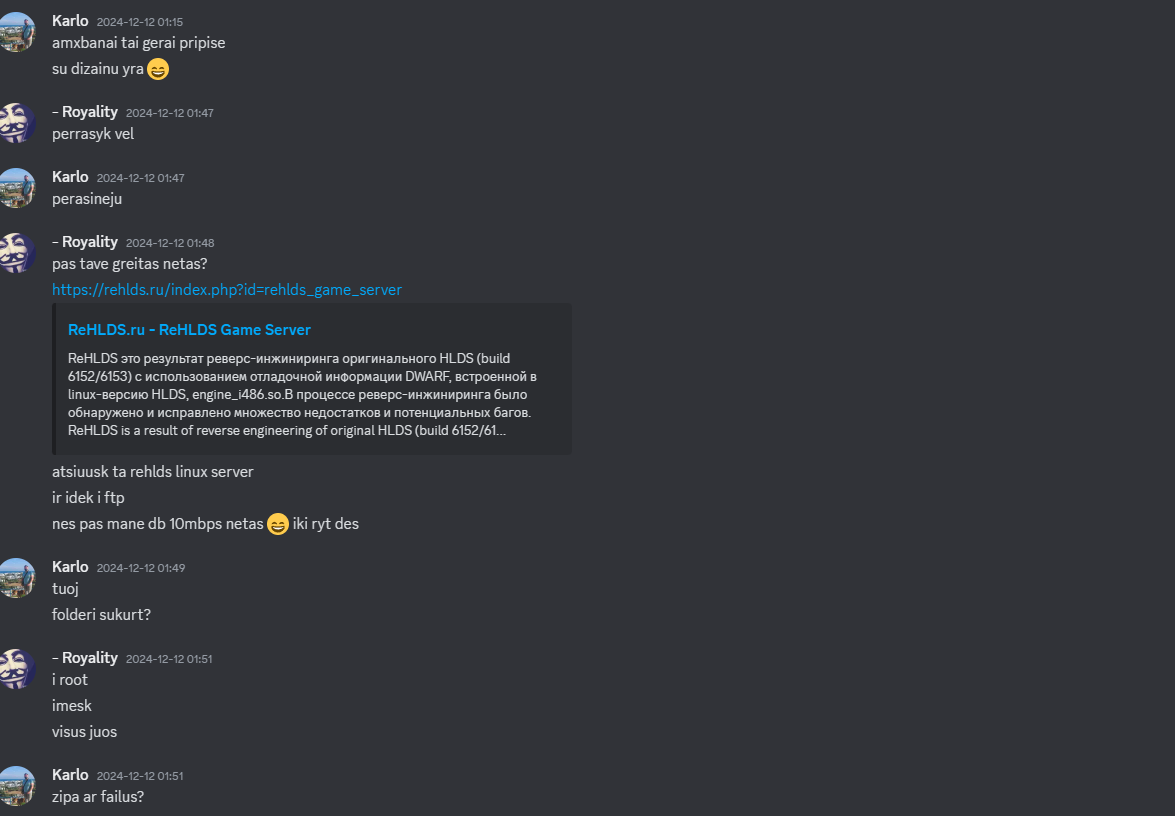Click the Karlo username at 01:51
The height and width of the screenshot is (816, 1175).
point(70,775)
